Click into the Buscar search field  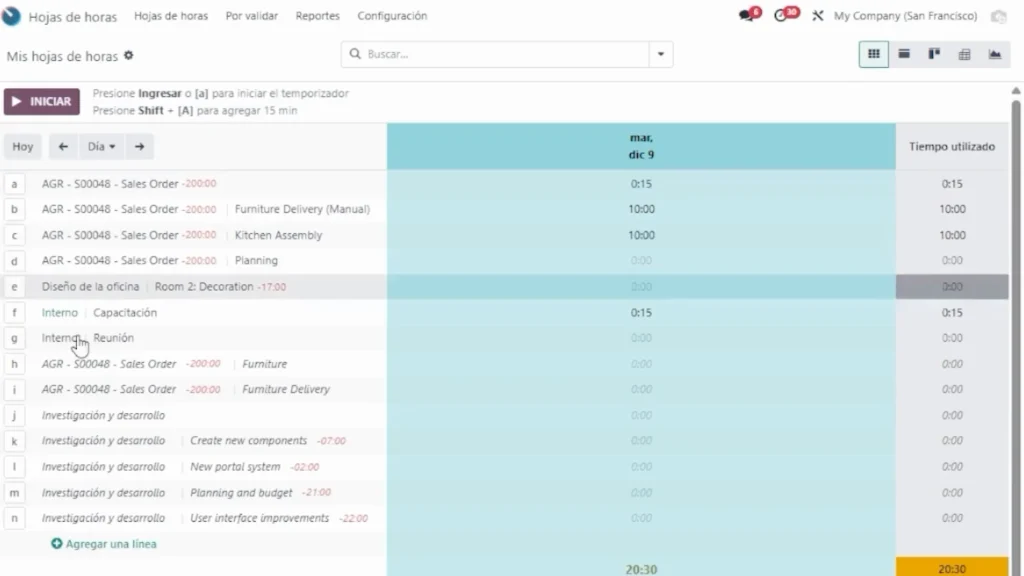[500, 54]
